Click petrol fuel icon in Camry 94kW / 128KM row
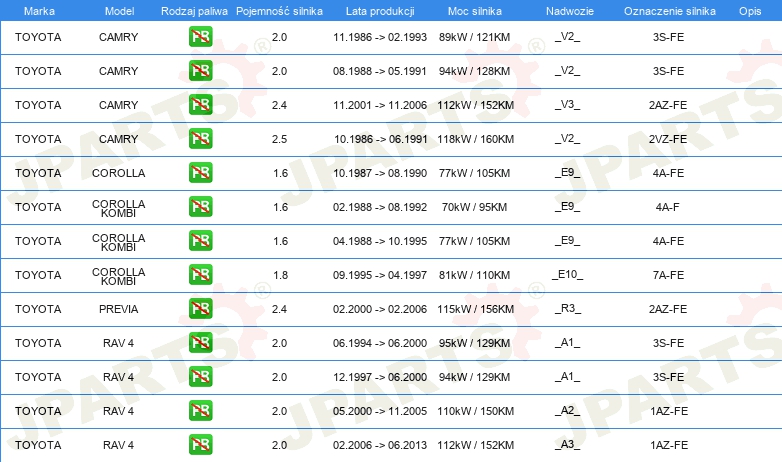The width and height of the screenshot is (782, 462). tap(200, 71)
